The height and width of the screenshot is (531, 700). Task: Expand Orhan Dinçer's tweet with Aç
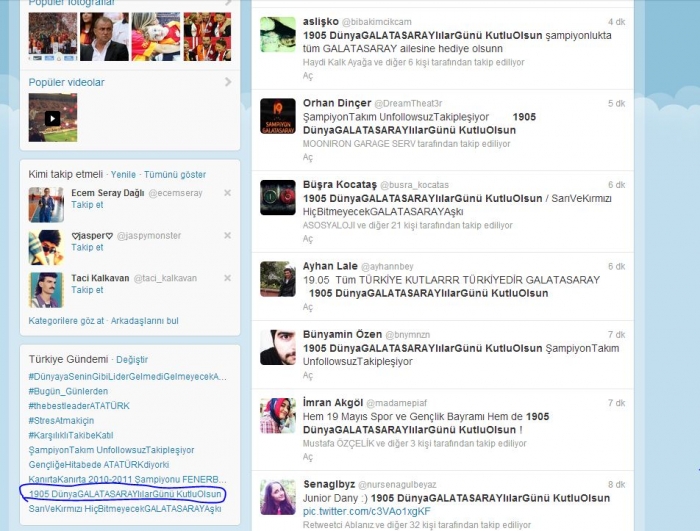(x=308, y=157)
